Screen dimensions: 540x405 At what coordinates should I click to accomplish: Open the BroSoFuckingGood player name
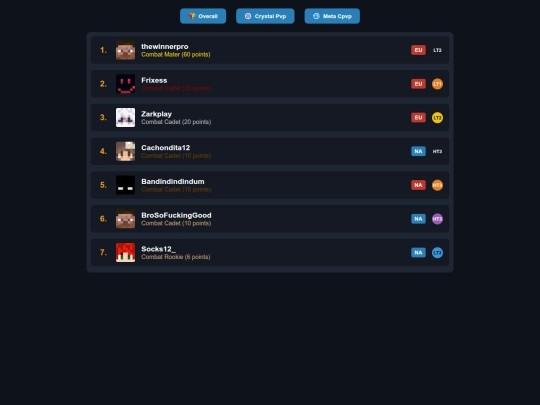point(176,215)
